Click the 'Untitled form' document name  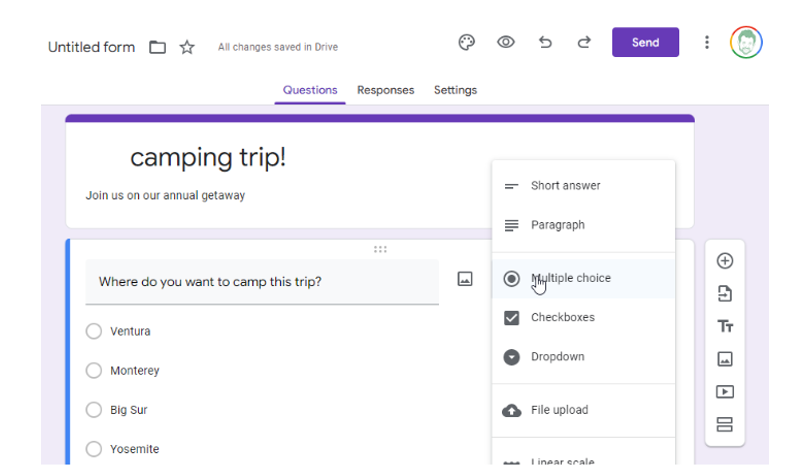pyautogui.click(x=91, y=47)
